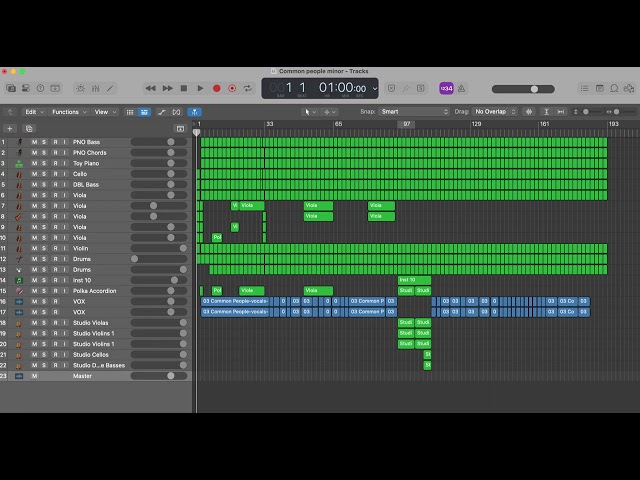Toggle Cycle mode
The height and width of the screenshot is (480, 640).
tap(248, 88)
